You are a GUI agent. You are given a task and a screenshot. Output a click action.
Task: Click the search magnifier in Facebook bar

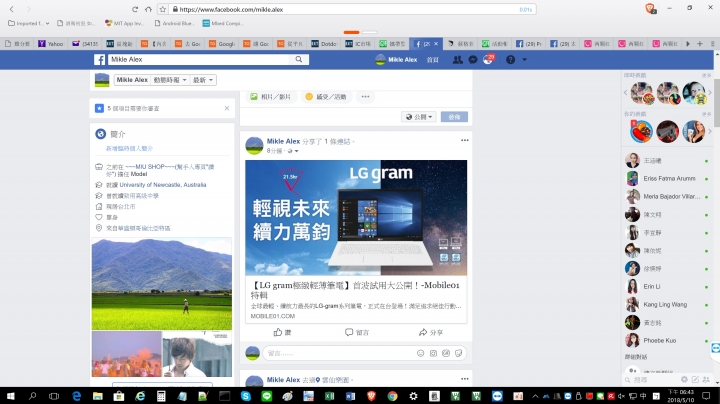click(299, 59)
